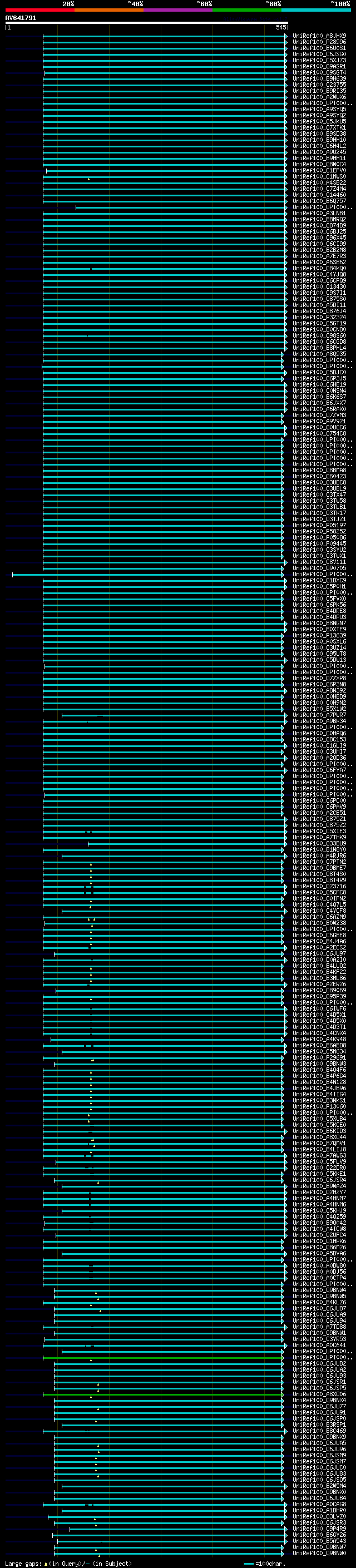This screenshot has width=356, height=1568.
Task: Select the UniRef100_P05197 label
Action: [319, 525]
